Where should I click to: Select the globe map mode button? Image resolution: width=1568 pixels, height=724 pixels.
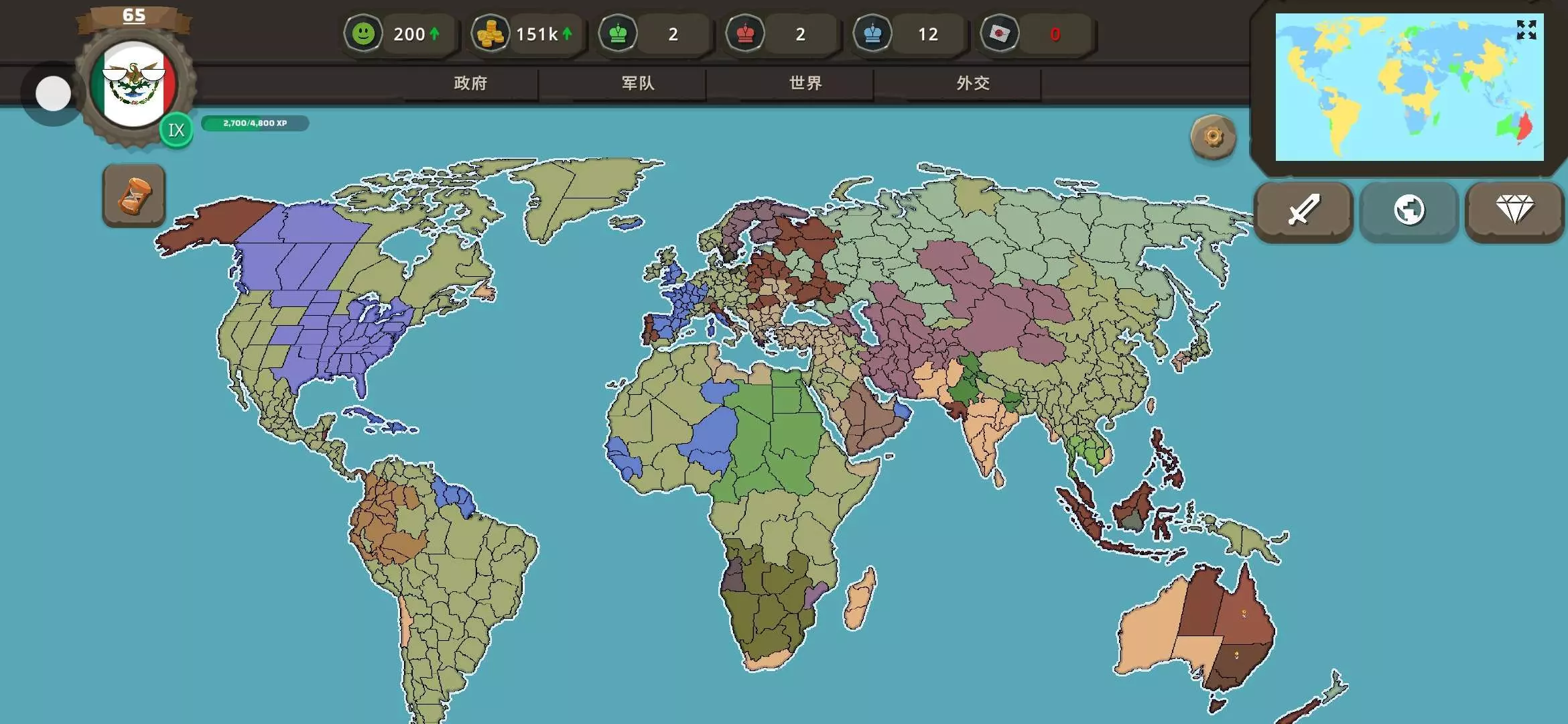pyautogui.click(x=1409, y=210)
